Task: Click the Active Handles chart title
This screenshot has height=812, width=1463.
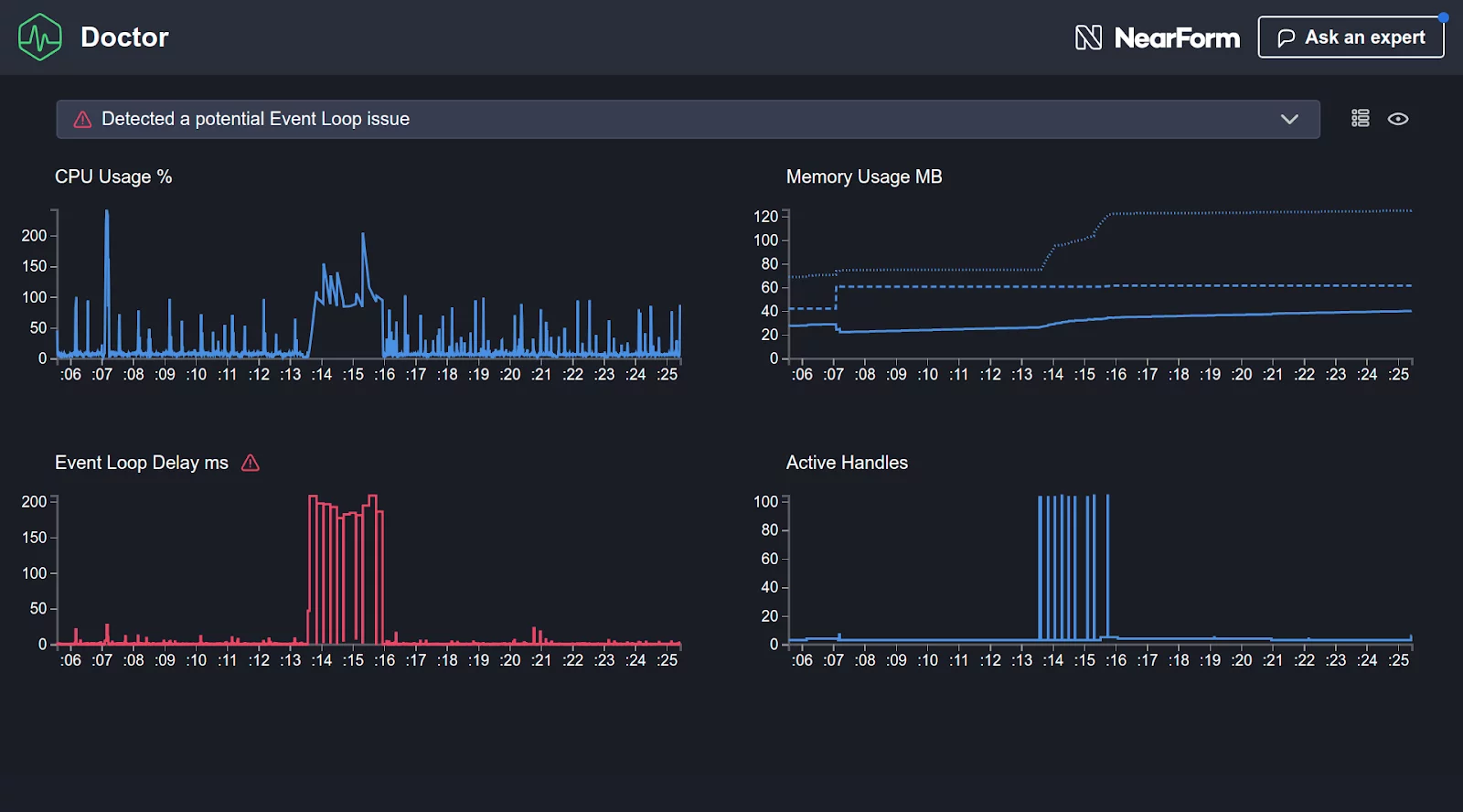Action: coord(847,463)
